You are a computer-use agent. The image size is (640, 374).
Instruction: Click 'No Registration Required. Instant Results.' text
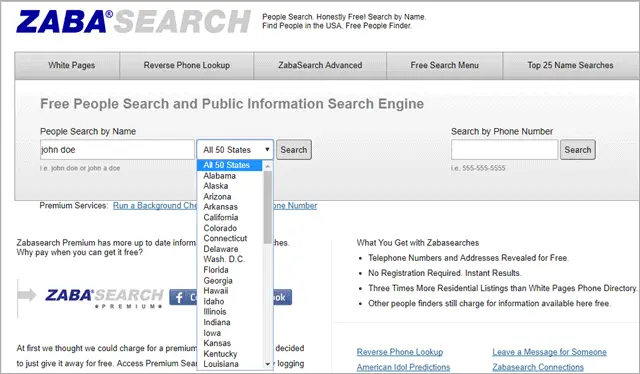click(x=444, y=273)
